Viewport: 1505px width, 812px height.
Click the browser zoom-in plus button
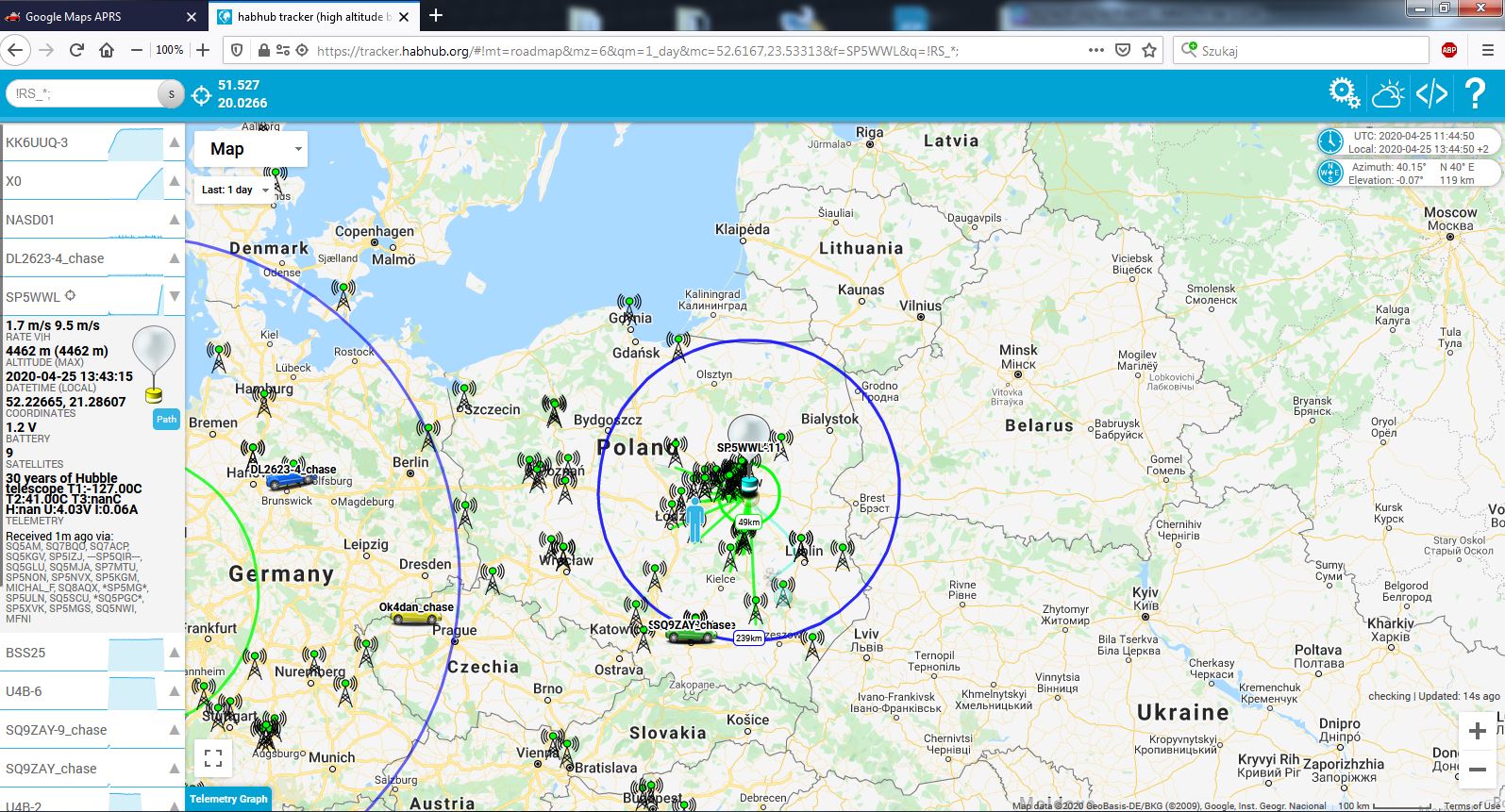pos(203,50)
